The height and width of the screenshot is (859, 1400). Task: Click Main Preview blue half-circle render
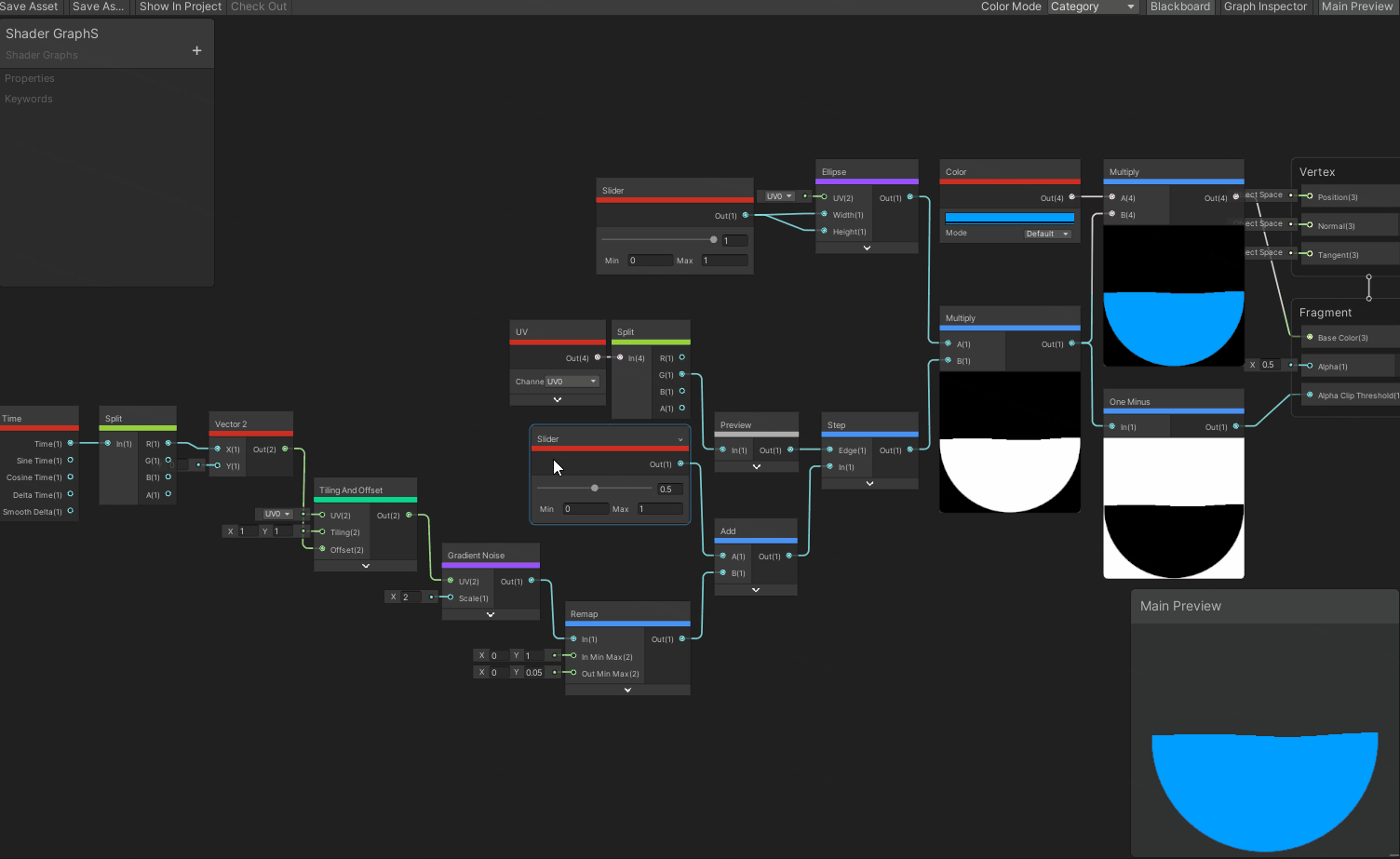coord(1264,791)
